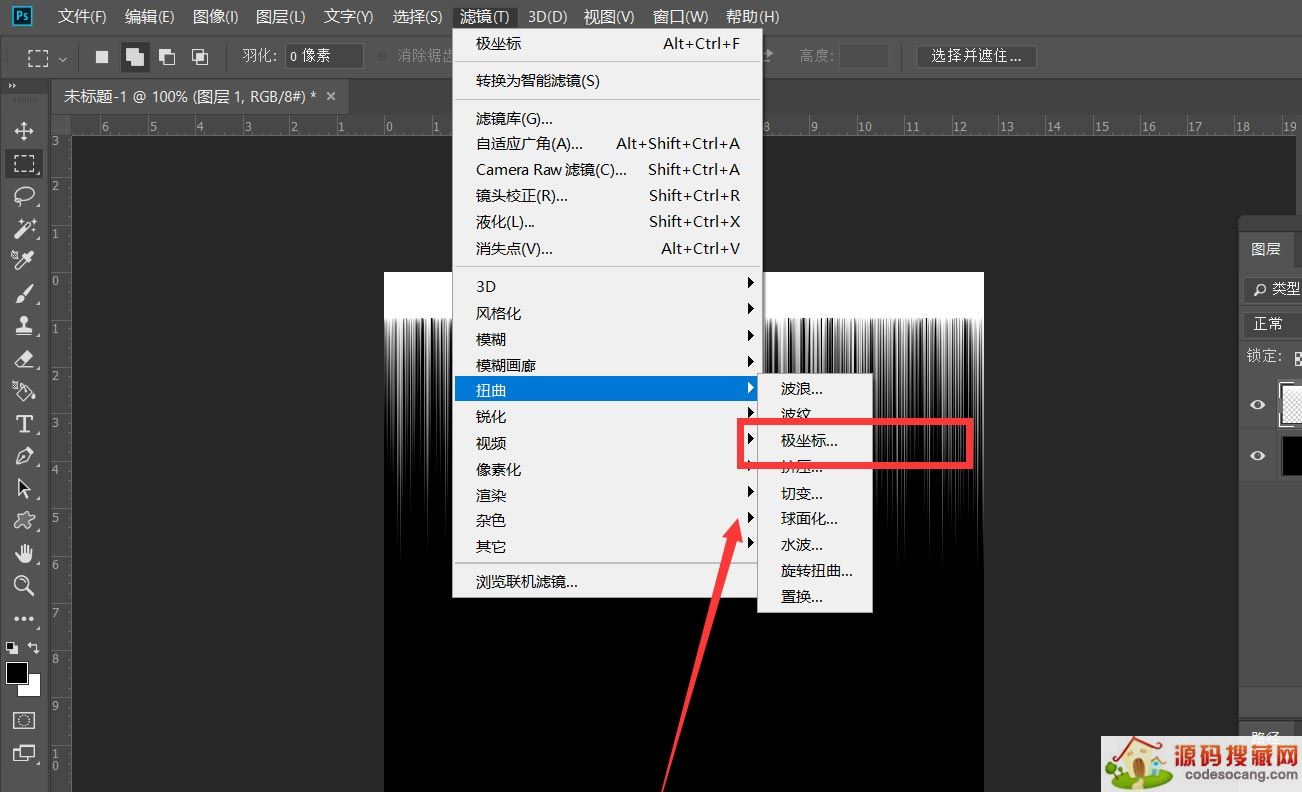The image size is (1302, 792).
Task: Reset default foreground and background colors
Action: [x=12, y=648]
